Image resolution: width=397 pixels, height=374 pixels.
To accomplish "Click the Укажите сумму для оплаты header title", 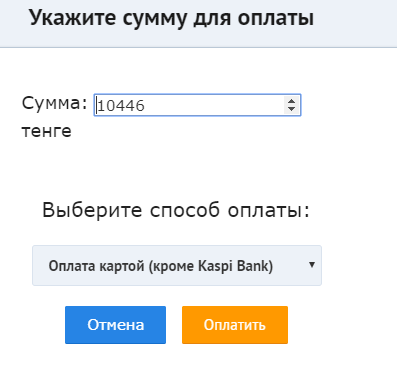I will click(172, 18).
